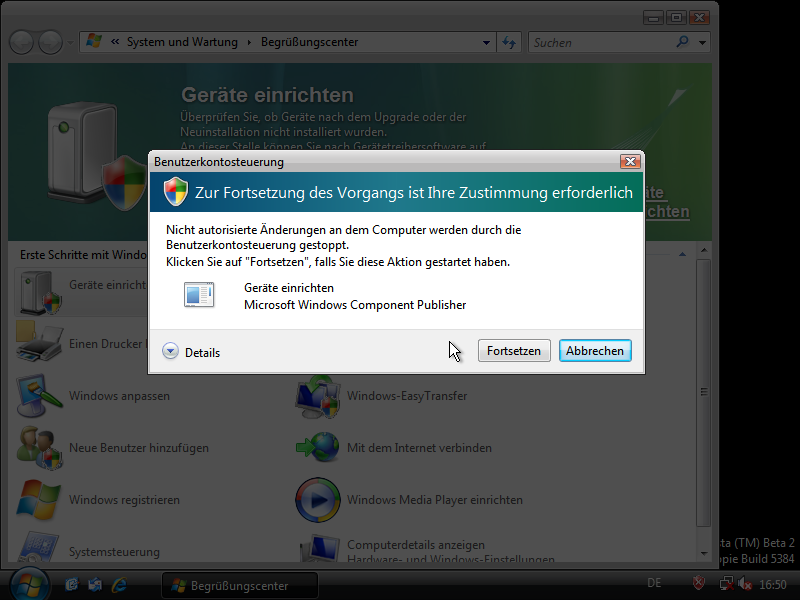This screenshot has height=600, width=800.
Task: Click the vertical scrollbar in Begrüßungscenter list
Action: (x=703, y=390)
